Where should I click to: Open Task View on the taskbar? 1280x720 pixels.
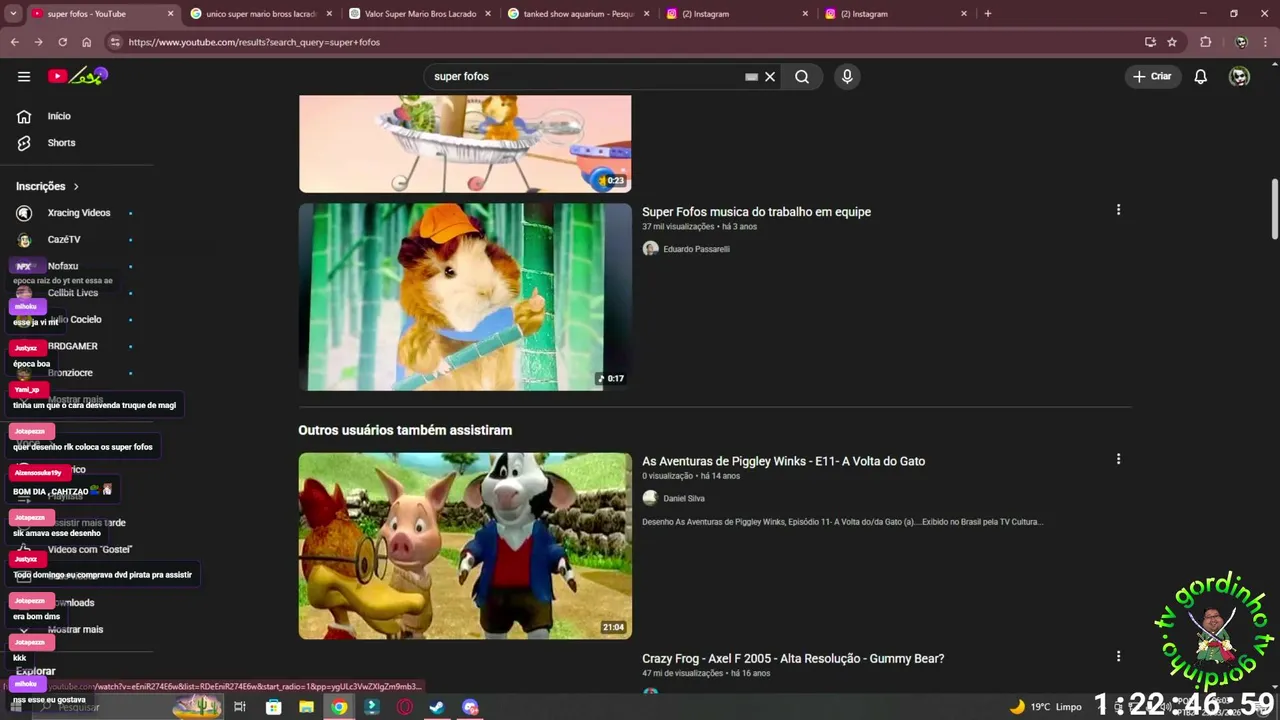coord(240,707)
